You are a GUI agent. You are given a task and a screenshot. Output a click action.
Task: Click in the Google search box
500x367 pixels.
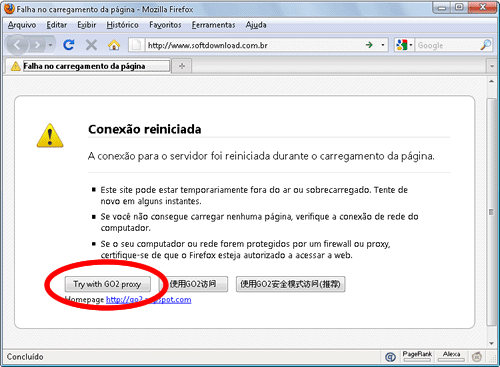point(447,45)
